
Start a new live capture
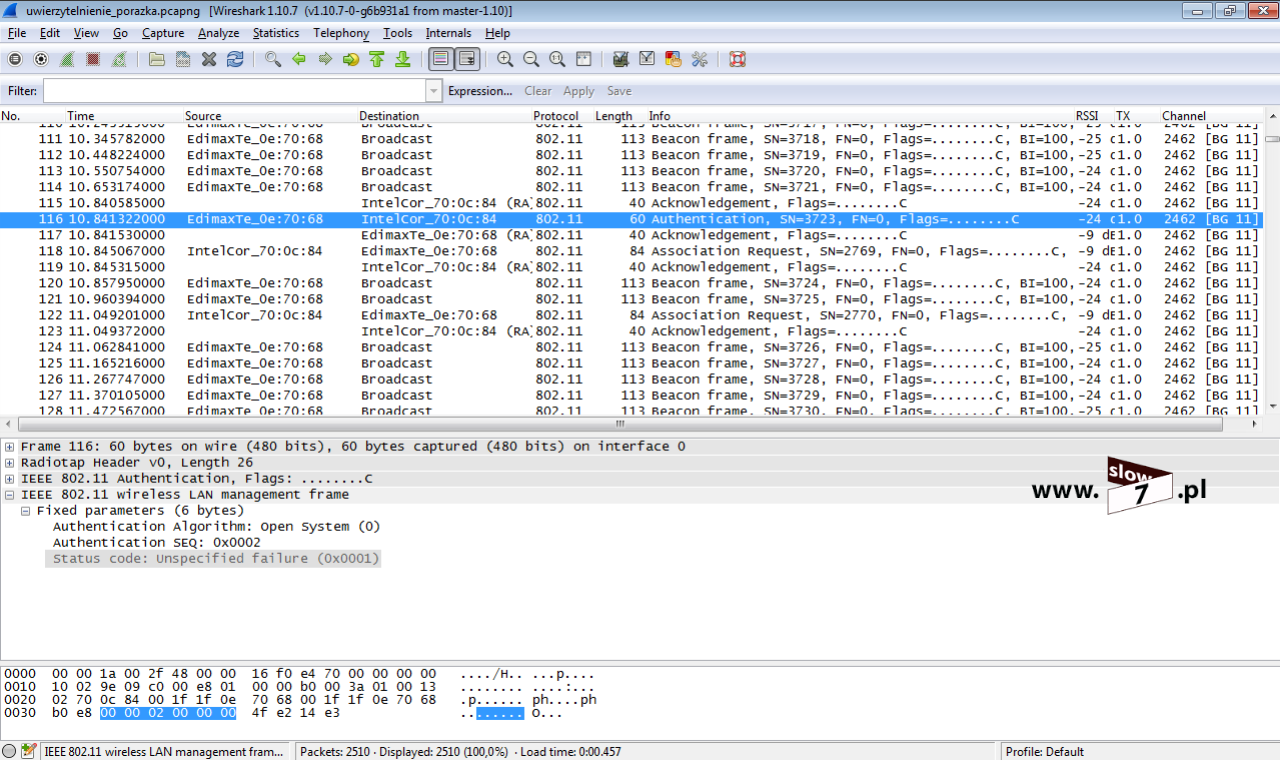[x=67, y=59]
